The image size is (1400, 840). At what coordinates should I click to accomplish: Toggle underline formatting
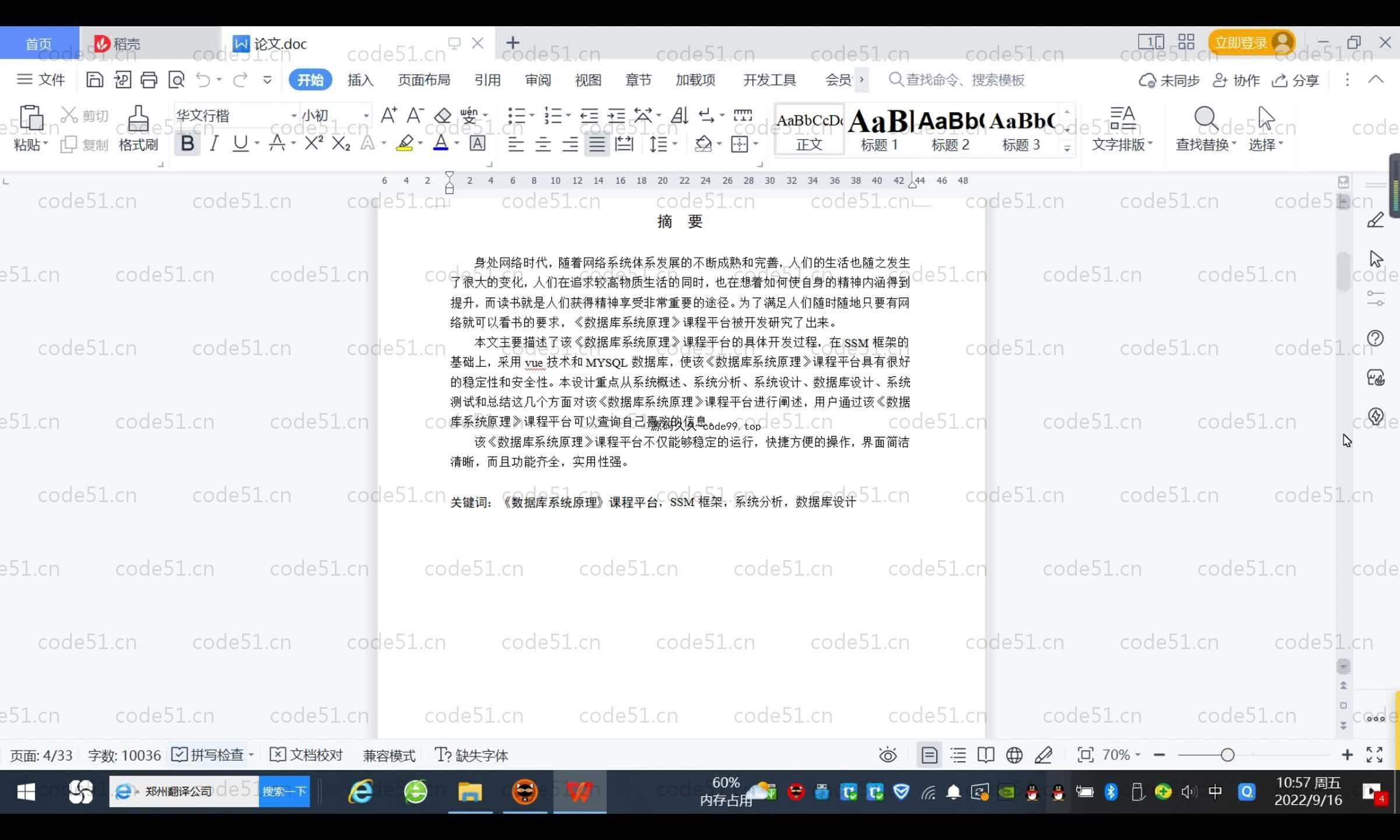click(x=240, y=143)
